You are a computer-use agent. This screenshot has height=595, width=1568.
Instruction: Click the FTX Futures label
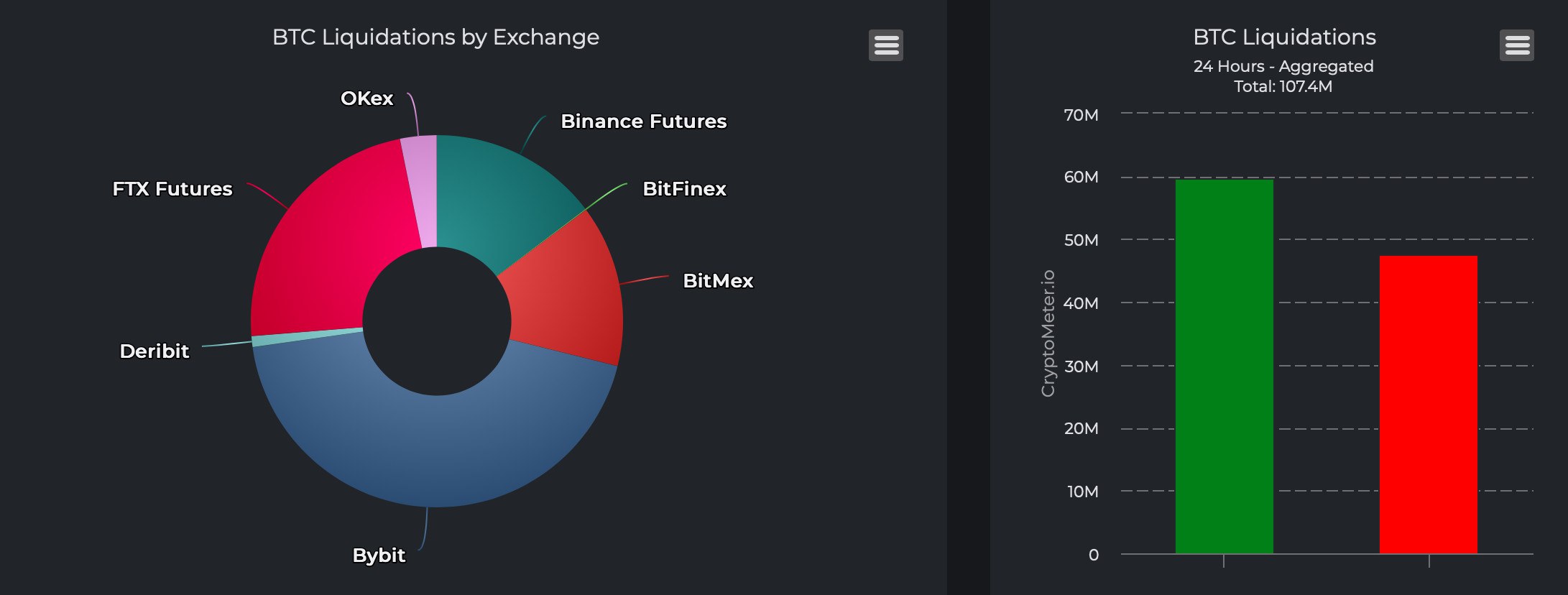tap(172, 189)
